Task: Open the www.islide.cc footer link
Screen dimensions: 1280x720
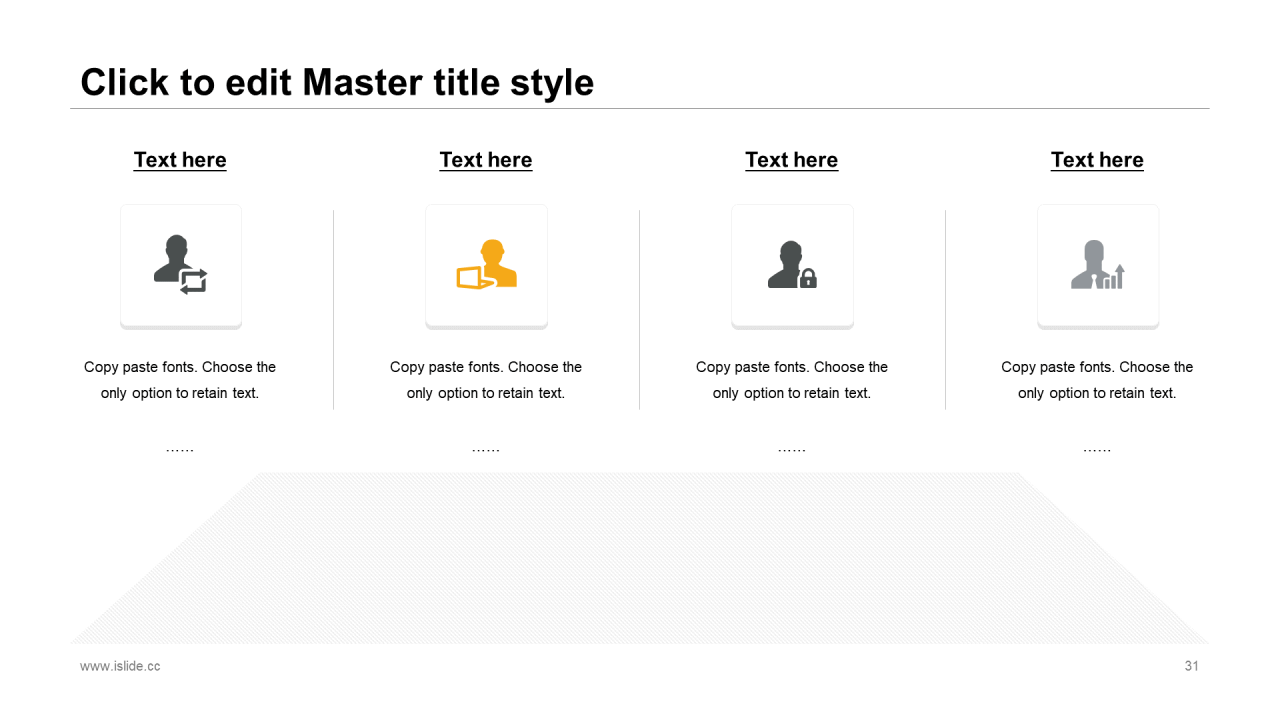Action: (x=120, y=666)
